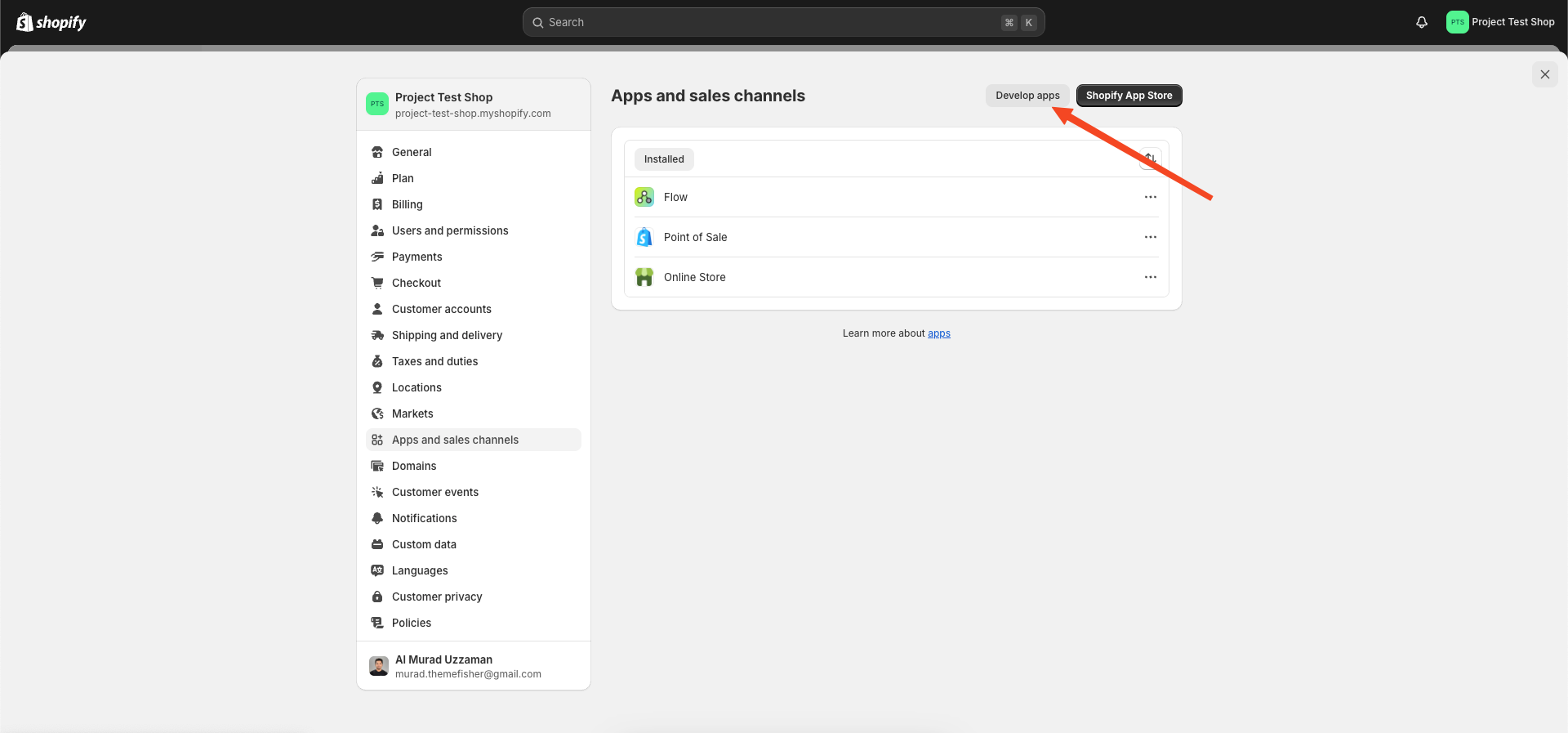1568x733 pixels.
Task: Click the Markets globe icon
Action: click(x=377, y=413)
